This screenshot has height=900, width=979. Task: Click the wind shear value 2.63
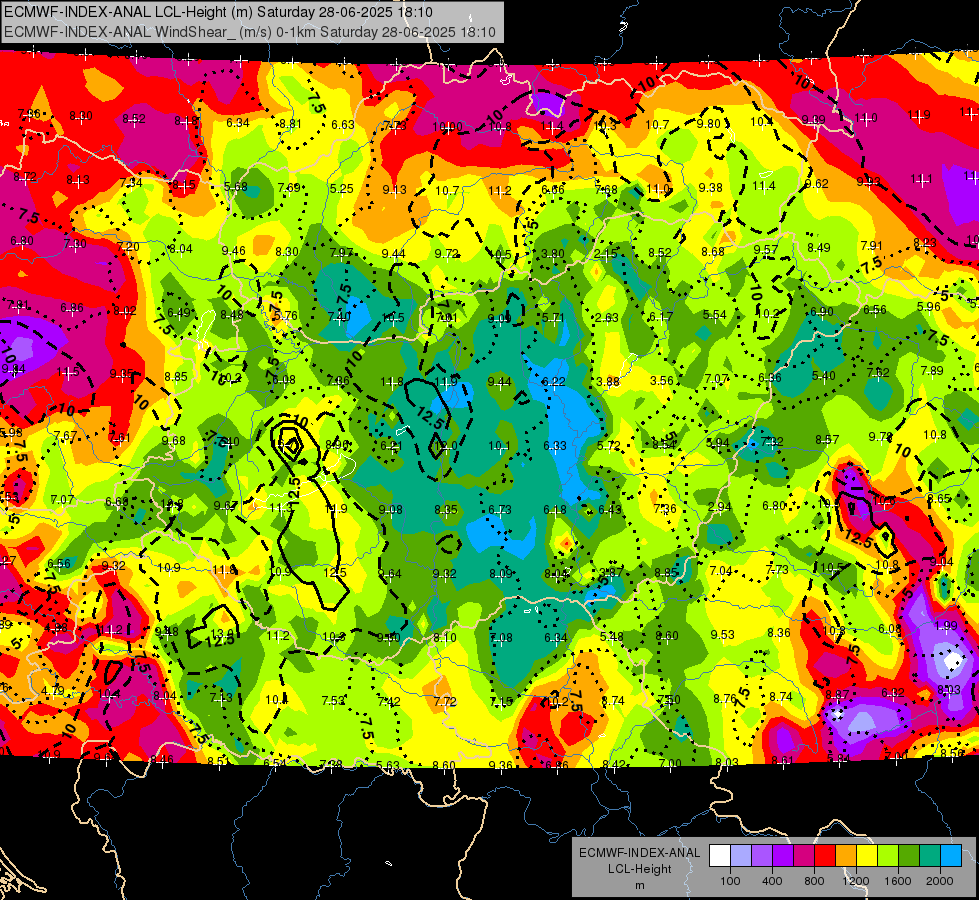pos(607,318)
